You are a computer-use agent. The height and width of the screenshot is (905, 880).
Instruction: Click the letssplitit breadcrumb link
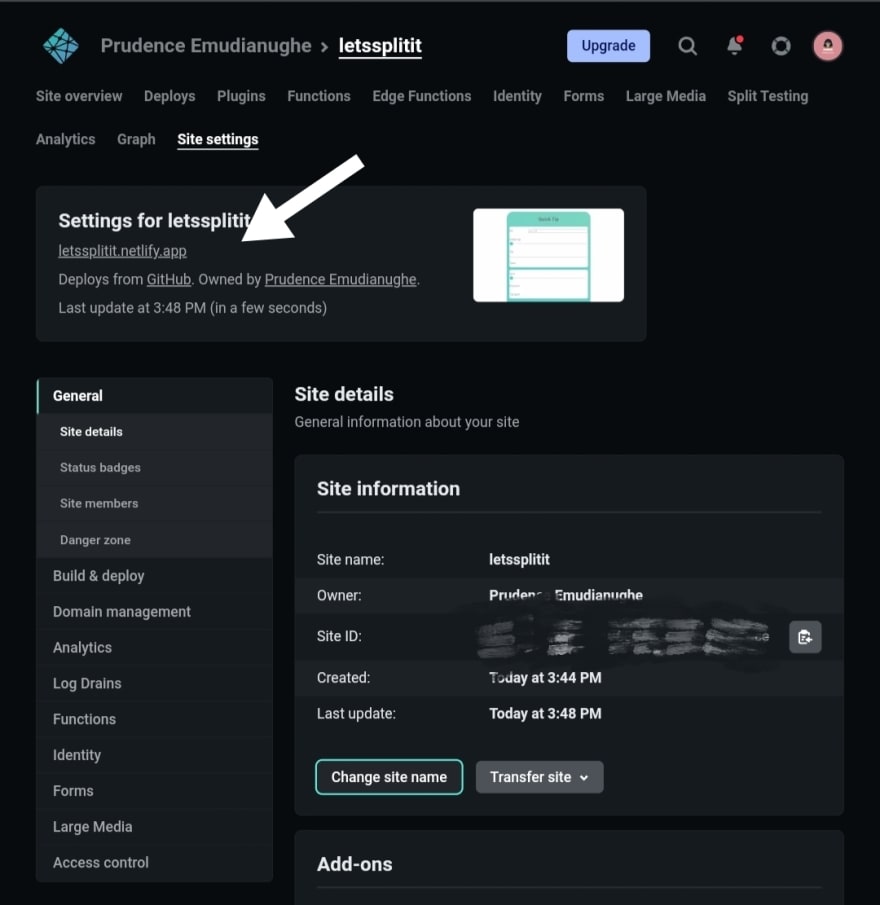[x=380, y=46]
